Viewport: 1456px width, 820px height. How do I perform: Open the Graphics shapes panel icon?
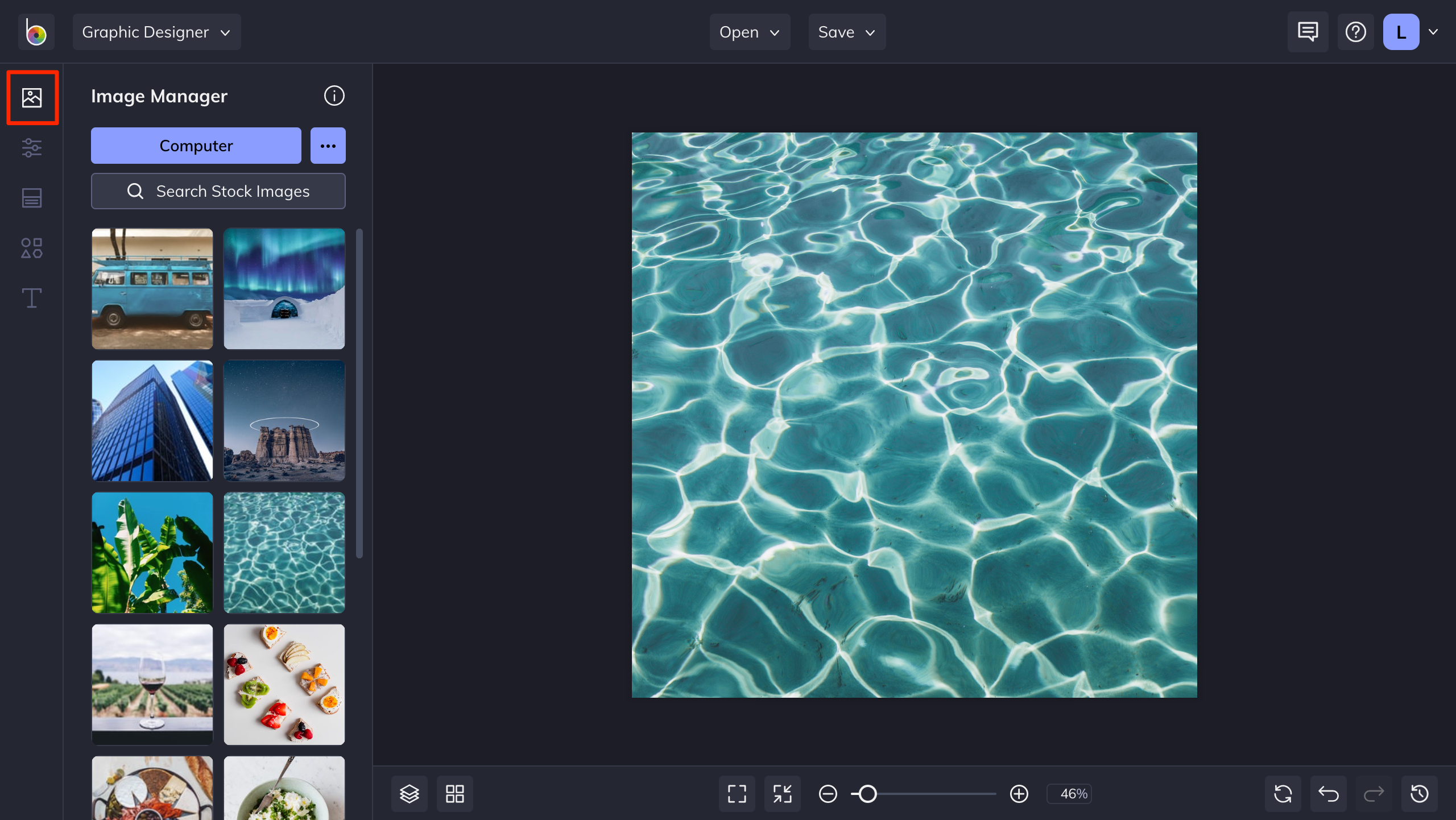pos(32,248)
